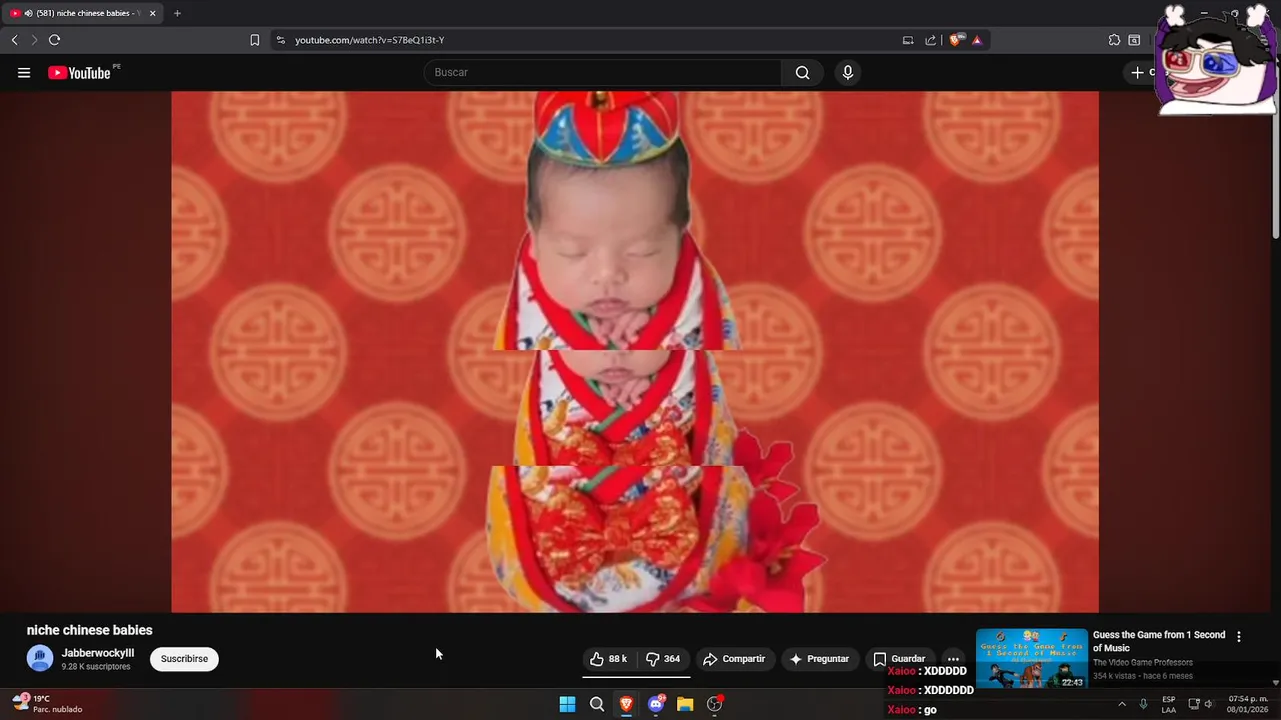Click the Buscar search field

(x=602, y=72)
